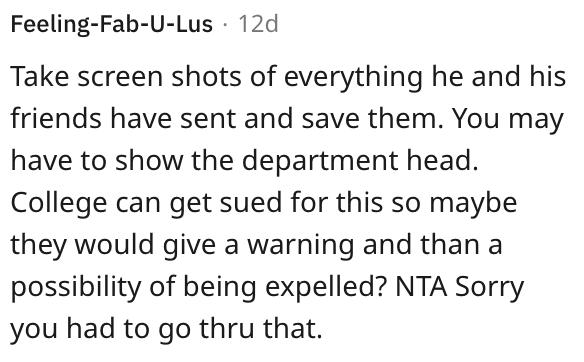The width and height of the screenshot is (584, 362).
Task: Click the word 'friends' in second line
Action: [x=56, y=118]
